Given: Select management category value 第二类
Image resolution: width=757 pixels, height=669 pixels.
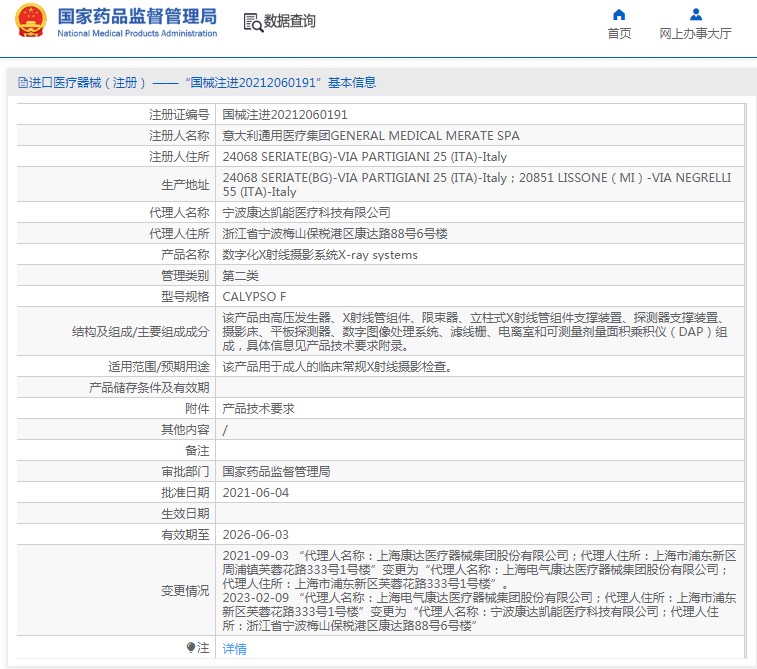Looking at the screenshot, I should tap(240, 276).
